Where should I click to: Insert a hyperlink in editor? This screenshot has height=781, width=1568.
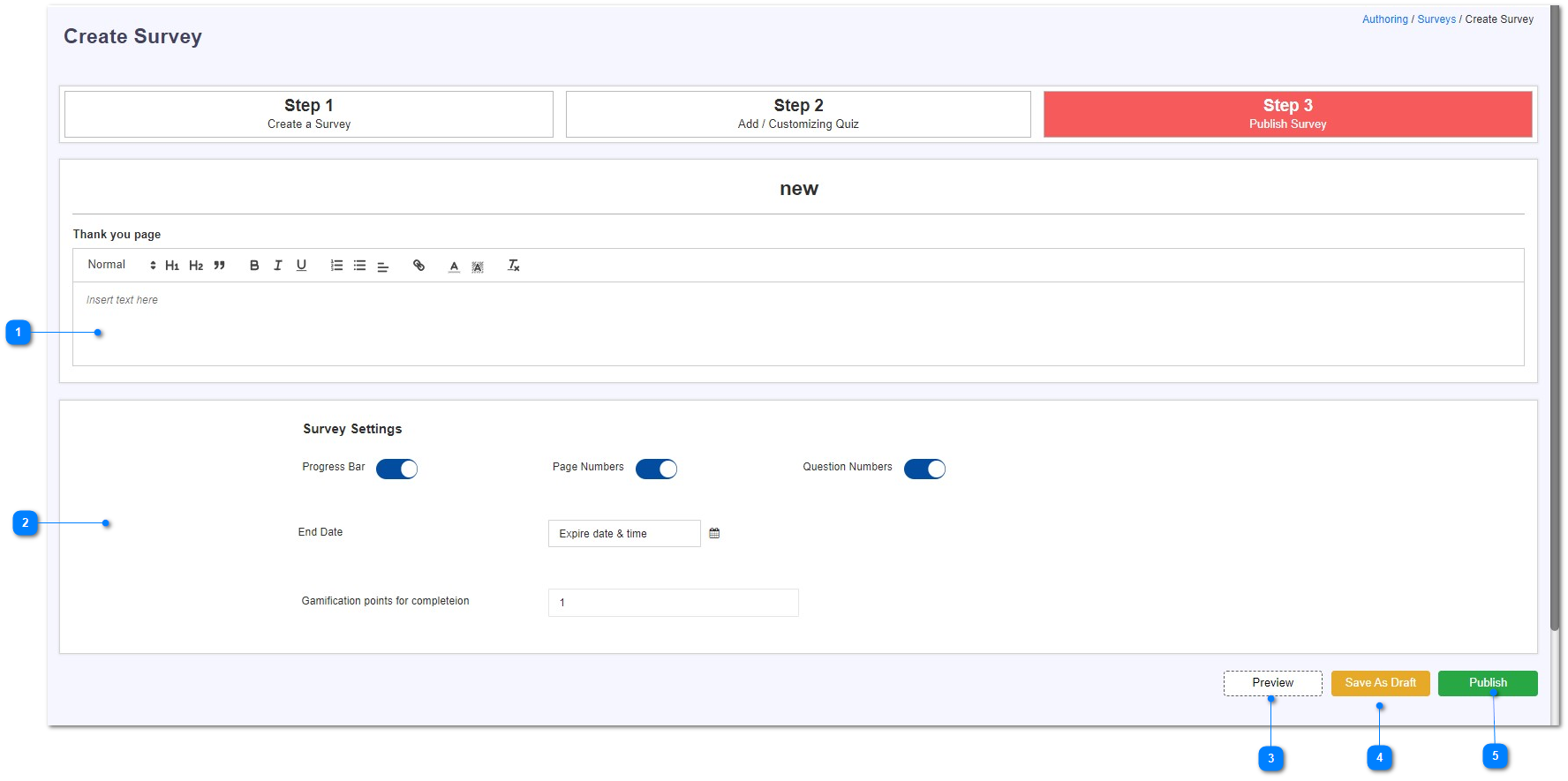tap(419, 266)
